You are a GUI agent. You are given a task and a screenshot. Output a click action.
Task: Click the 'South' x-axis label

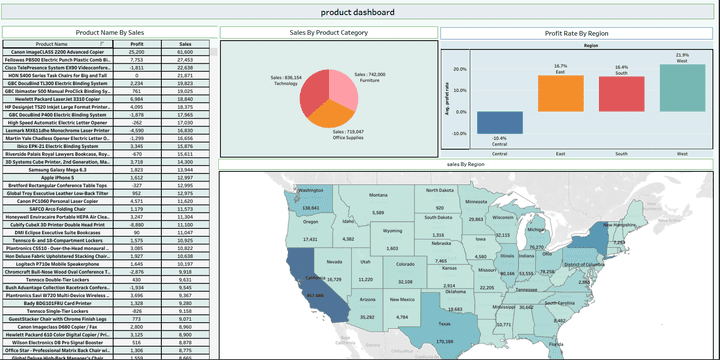[621, 154]
